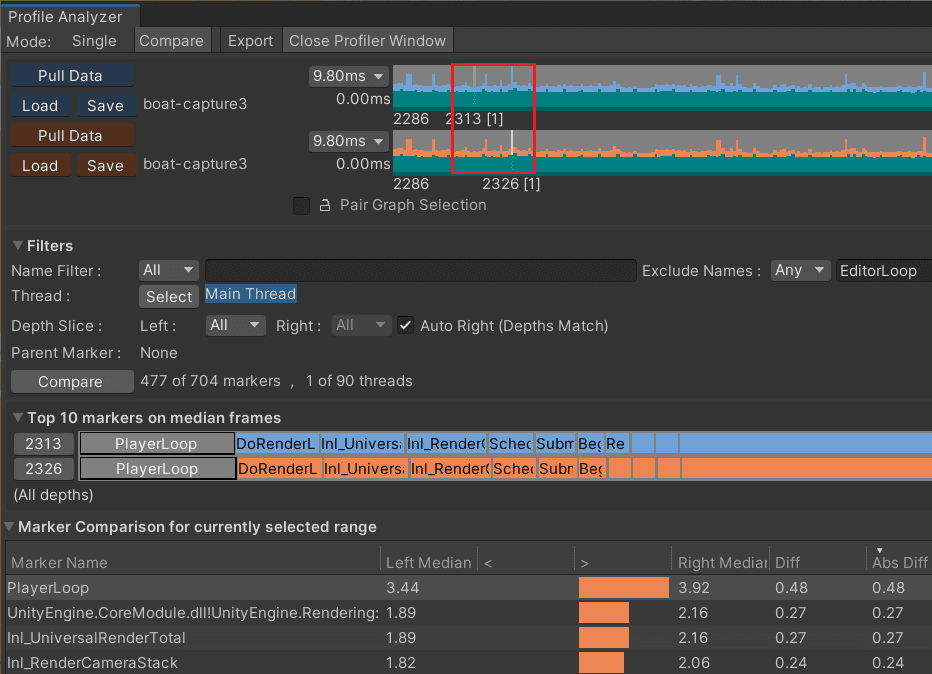Screen dimensions: 932x674
Task: Select the Profile Analyzer tab
Action: (x=69, y=15)
